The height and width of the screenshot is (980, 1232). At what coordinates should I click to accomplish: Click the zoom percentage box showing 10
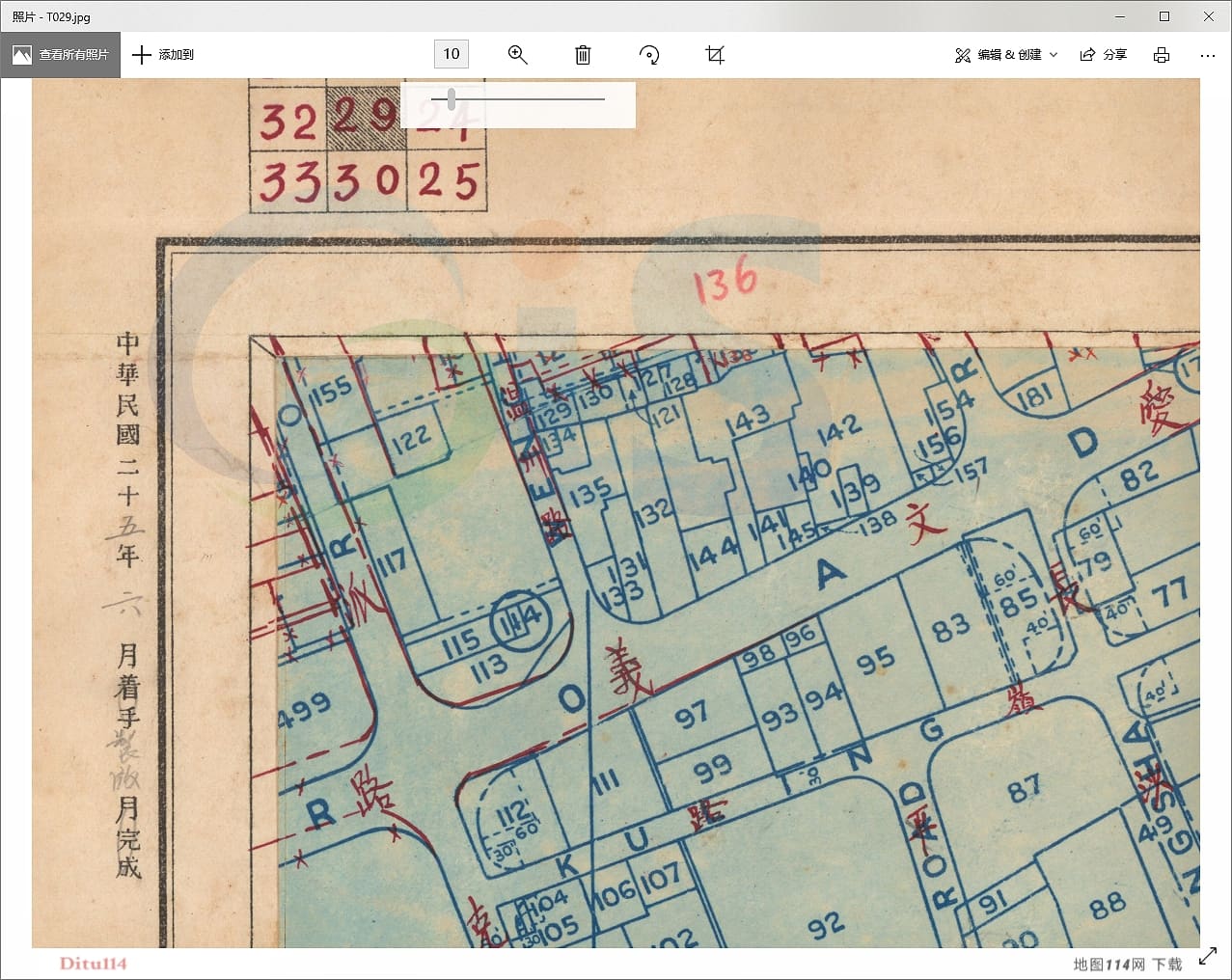tap(452, 54)
